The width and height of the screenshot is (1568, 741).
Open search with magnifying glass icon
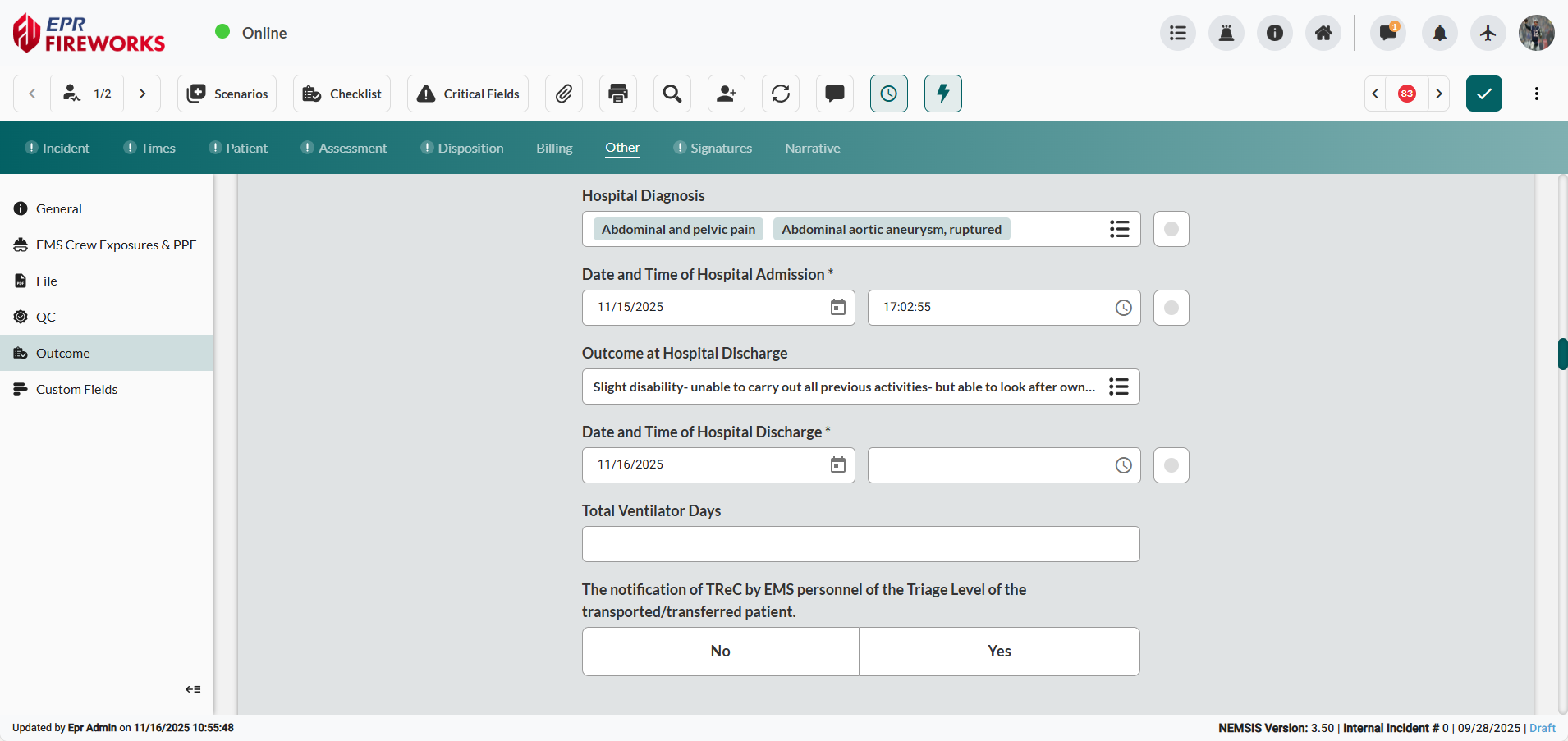pyautogui.click(x=672, y=94)
